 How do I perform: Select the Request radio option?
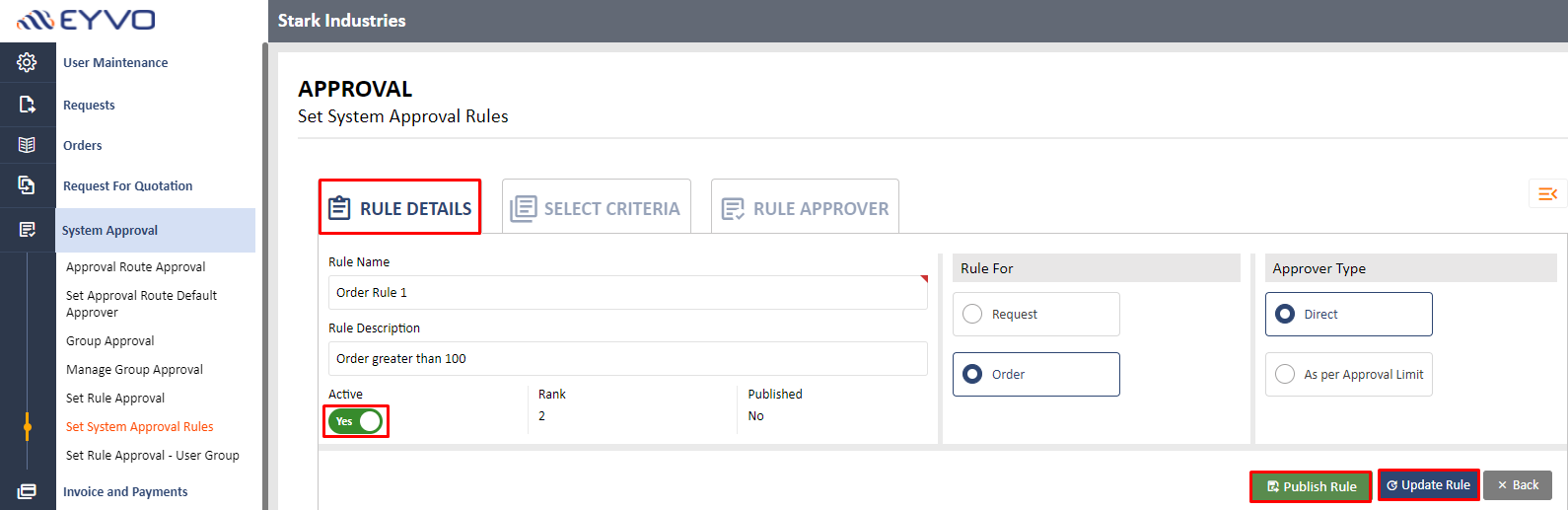tap(1035, 314)
